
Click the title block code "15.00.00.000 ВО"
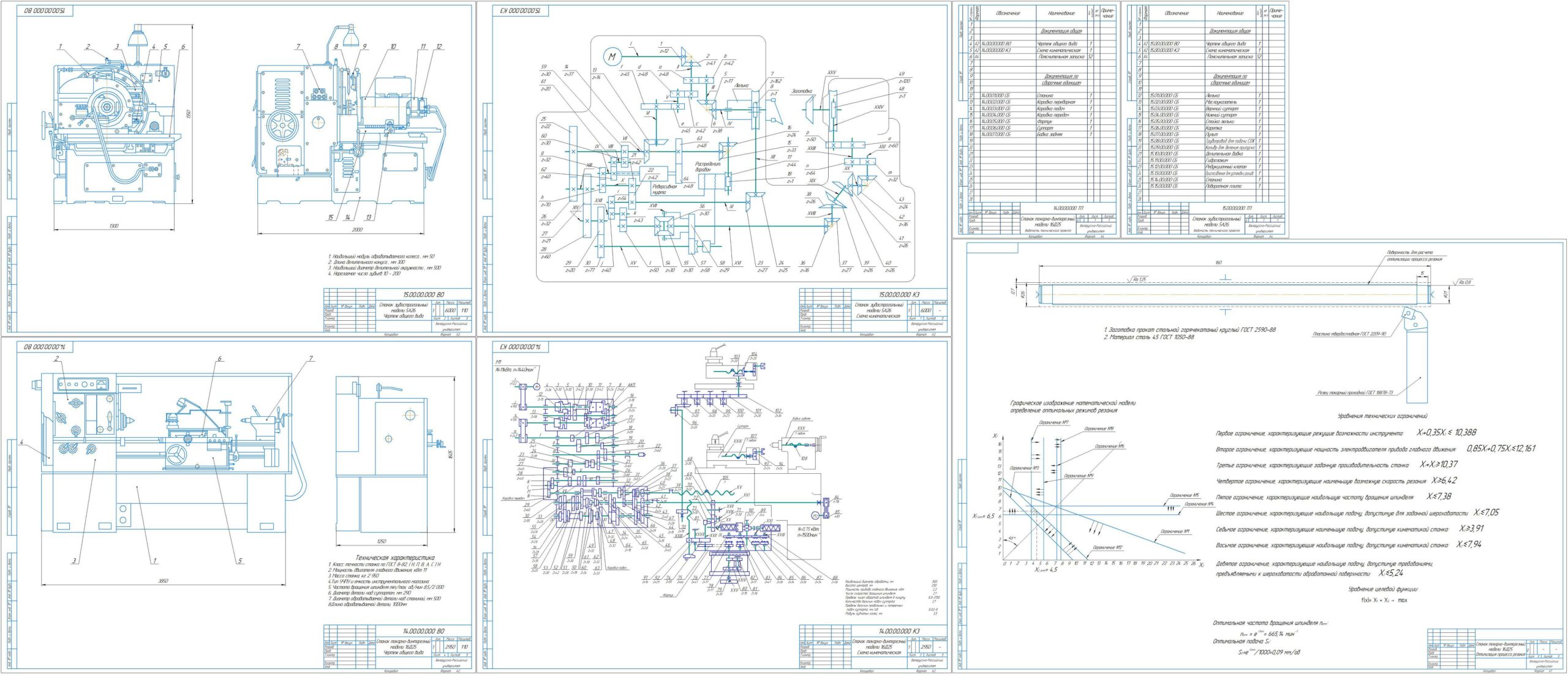coord(423,294)
